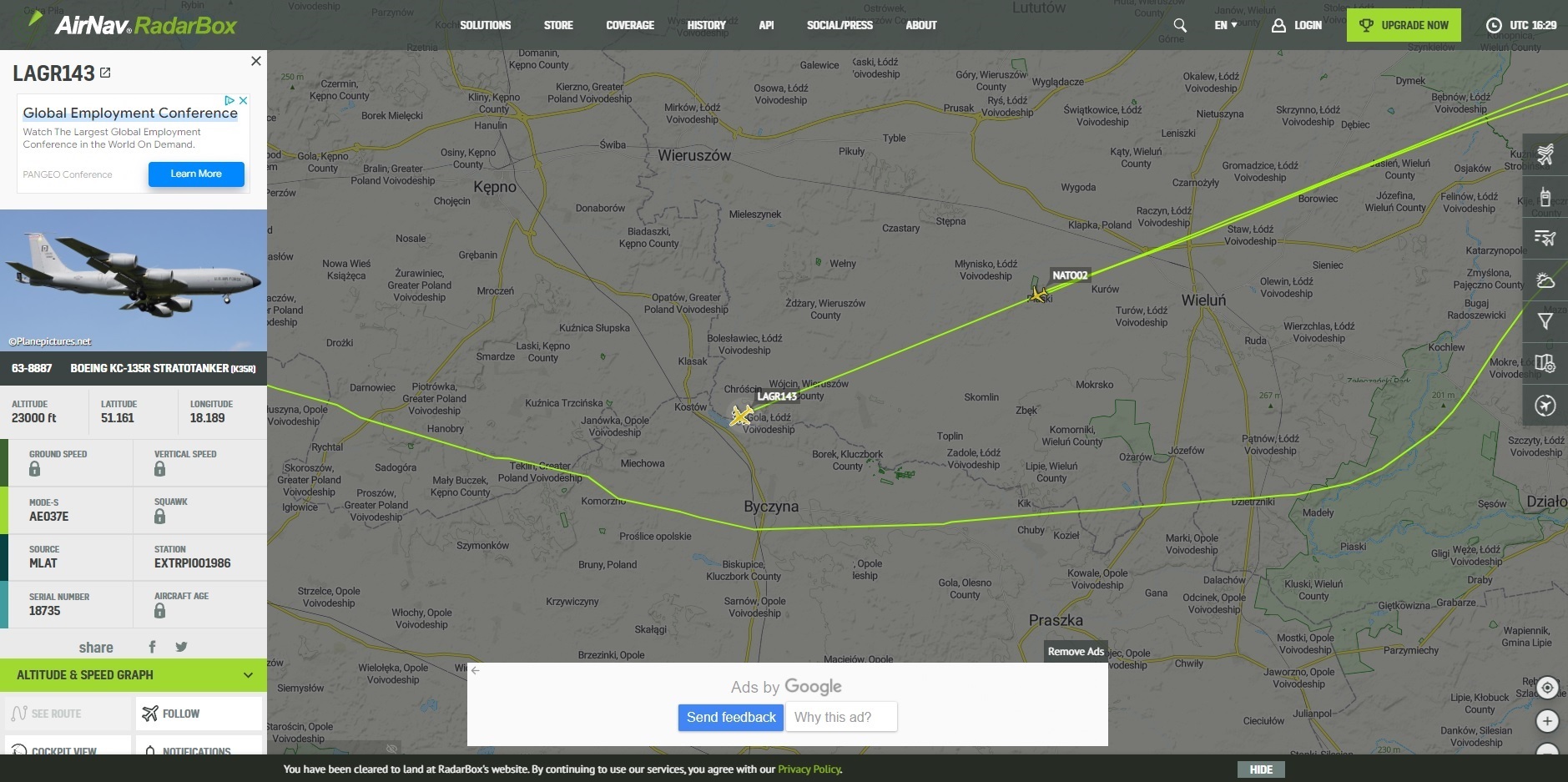Open the map settings icon in sidebar
This screenshot has height=782, width=1568.
(x=1545, y=364)
